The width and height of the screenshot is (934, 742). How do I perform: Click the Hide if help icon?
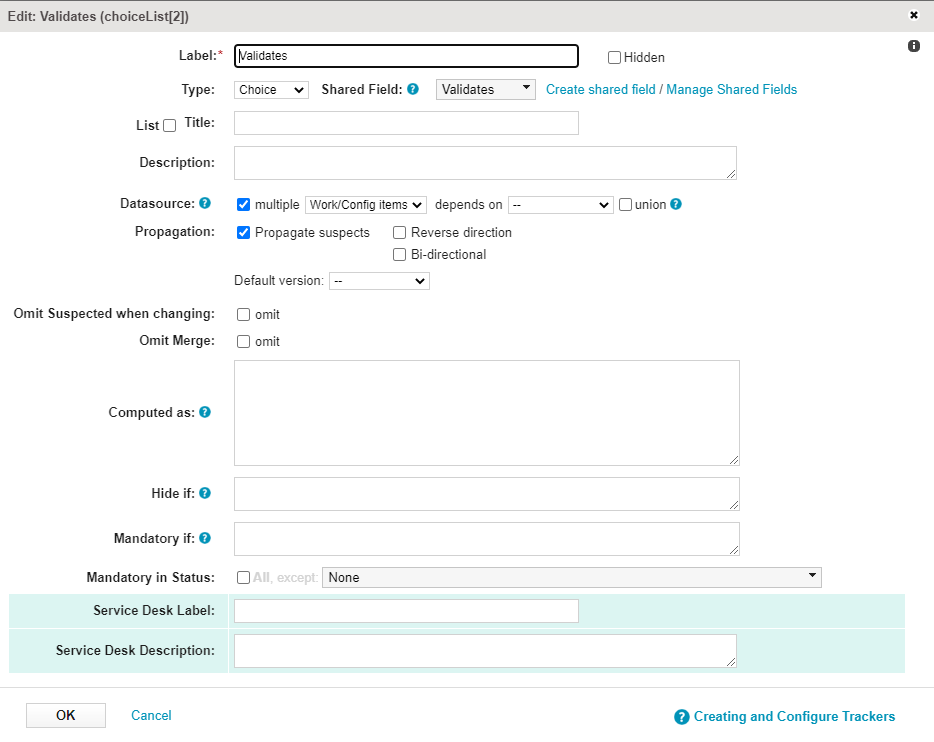pyautogui.click(x=205, y=493)
